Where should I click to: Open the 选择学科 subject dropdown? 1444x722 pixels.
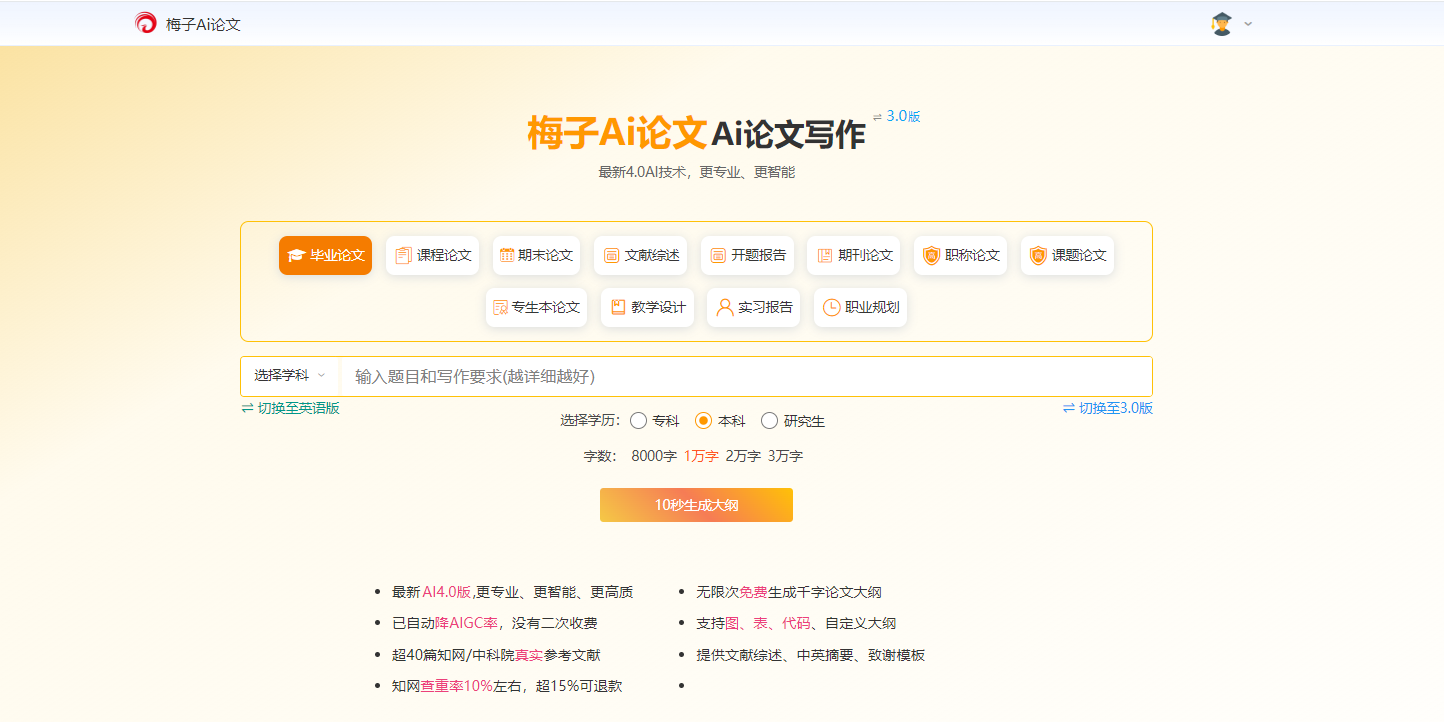click(290, 376)
